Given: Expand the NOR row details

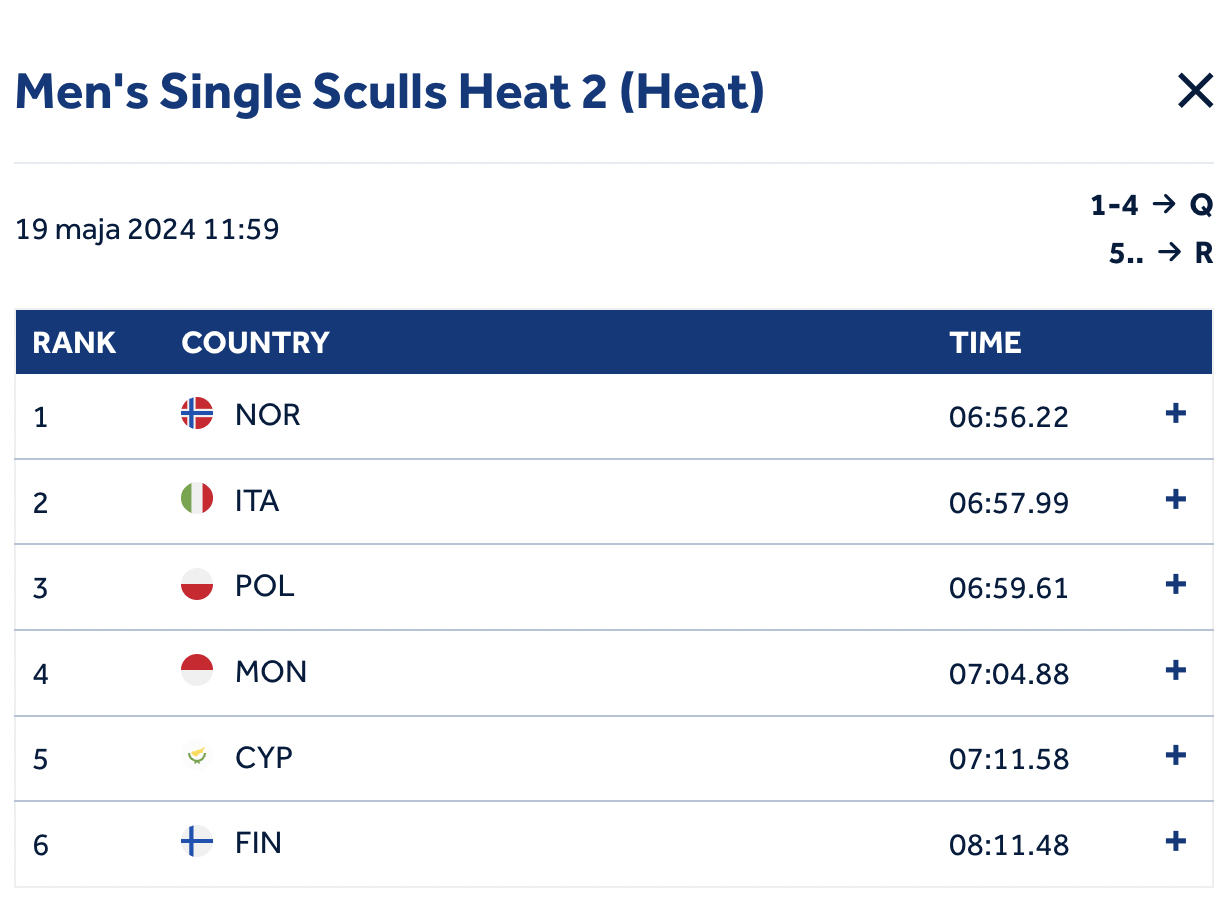Looking at the screenshot, I should pos(1176,414).
